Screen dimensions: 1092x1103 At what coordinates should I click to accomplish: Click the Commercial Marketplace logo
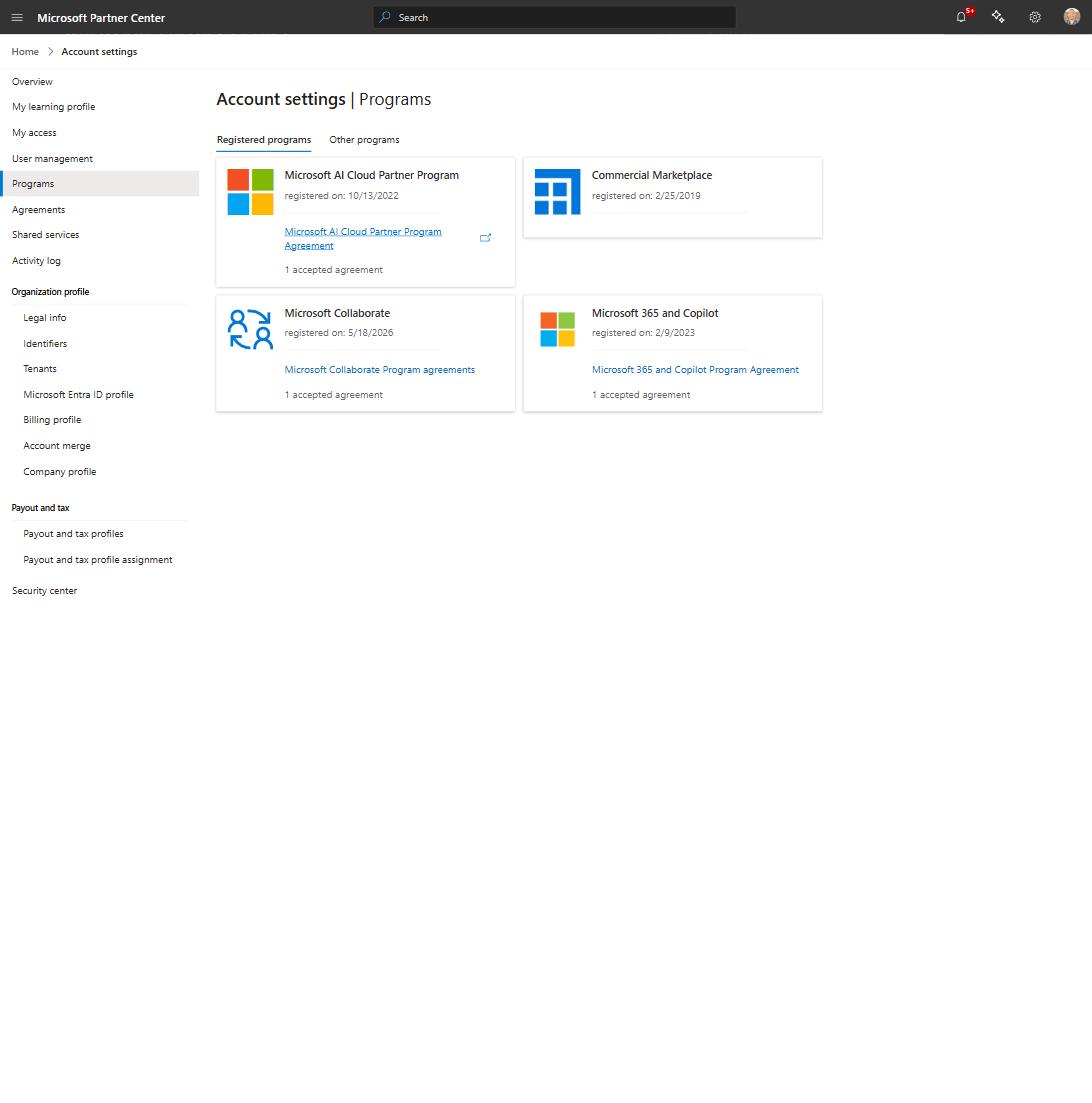[557, 191]
